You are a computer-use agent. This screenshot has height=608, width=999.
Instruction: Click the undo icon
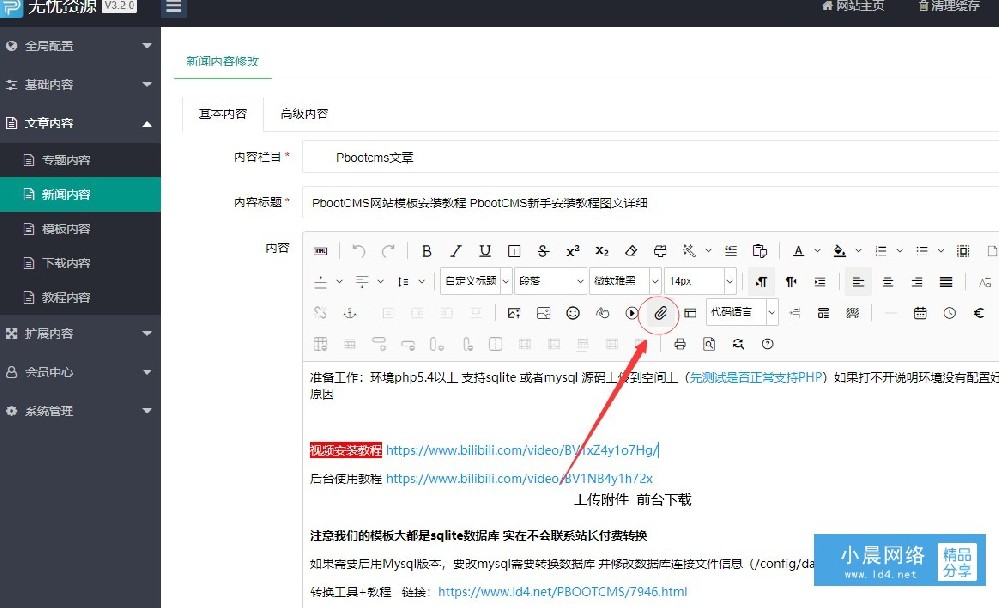point(359,251)
